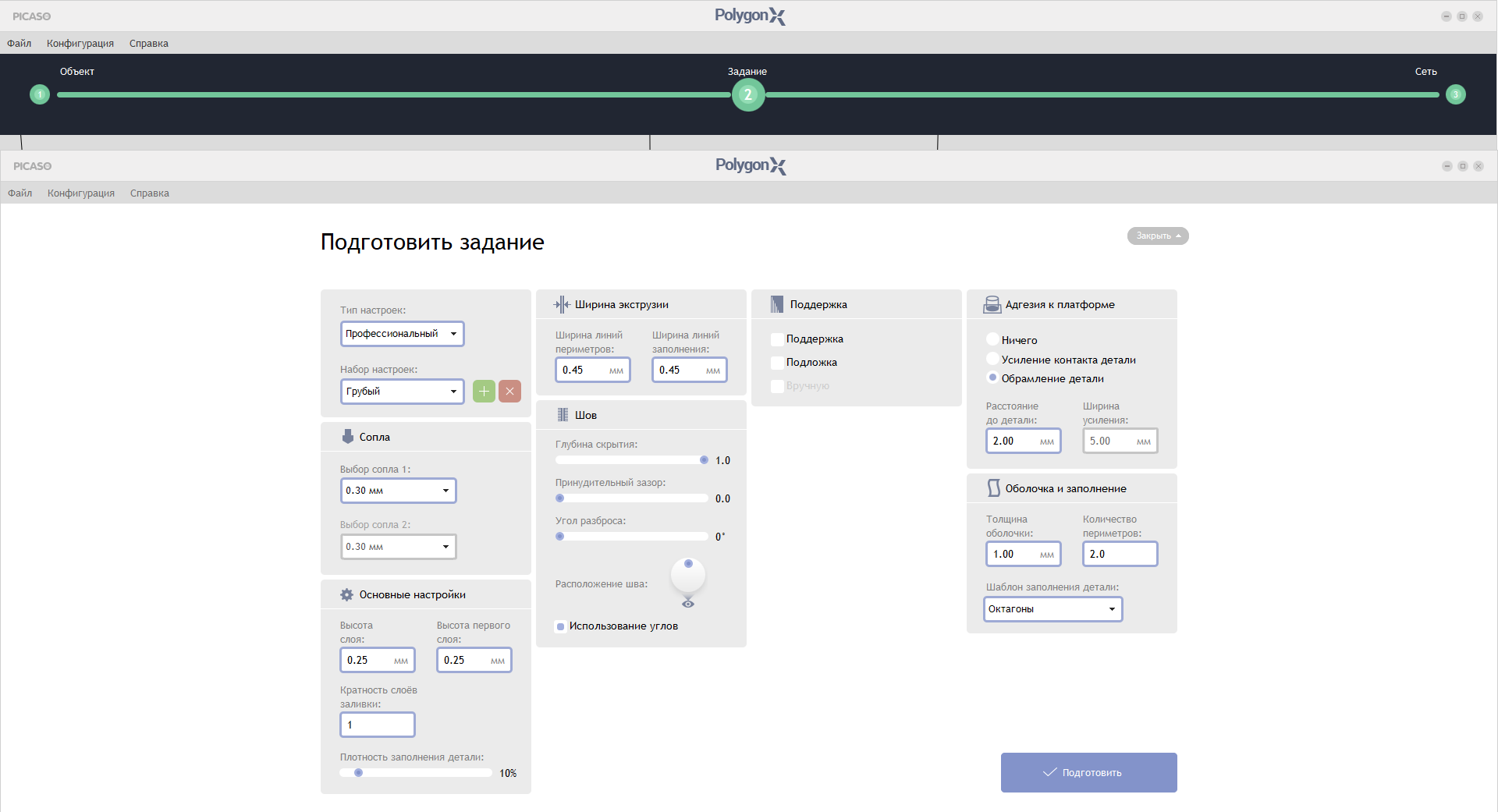
Task: Click the extrusion width icon in Ширина экструзии
Action: pyautogui.click(x=562, y=304)
